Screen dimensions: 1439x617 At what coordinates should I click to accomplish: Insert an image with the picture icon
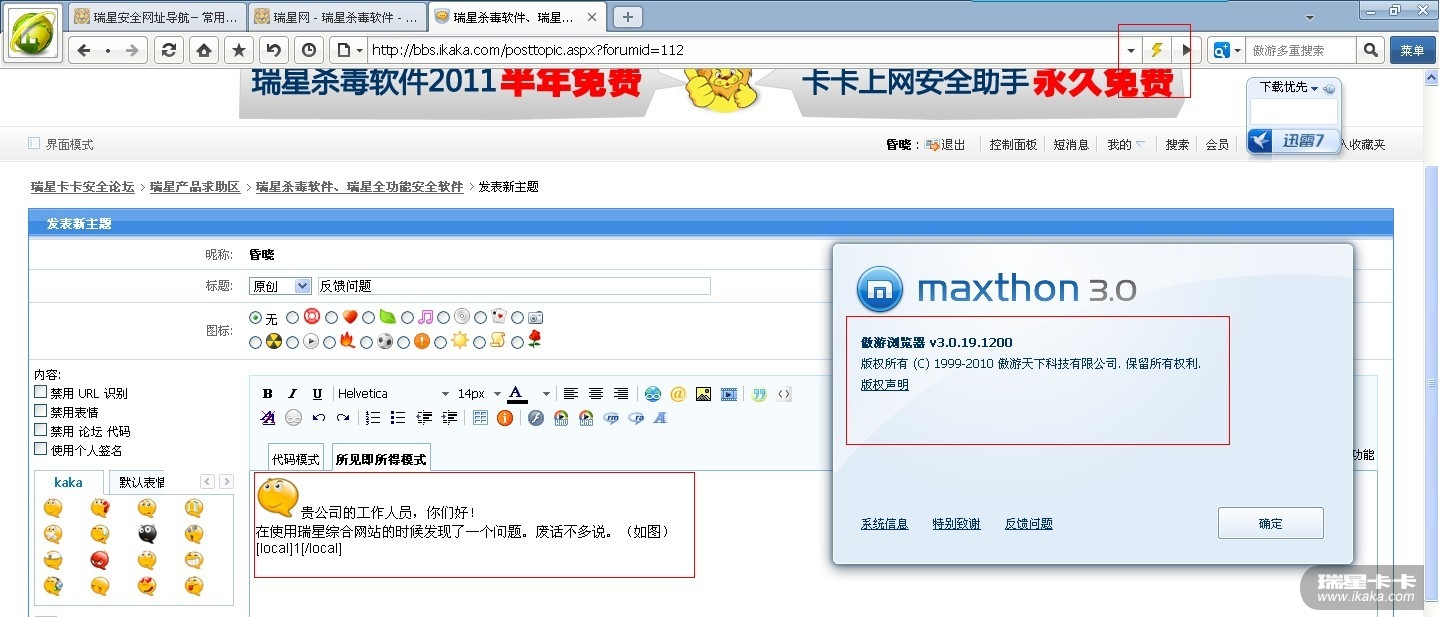(703, 394)
